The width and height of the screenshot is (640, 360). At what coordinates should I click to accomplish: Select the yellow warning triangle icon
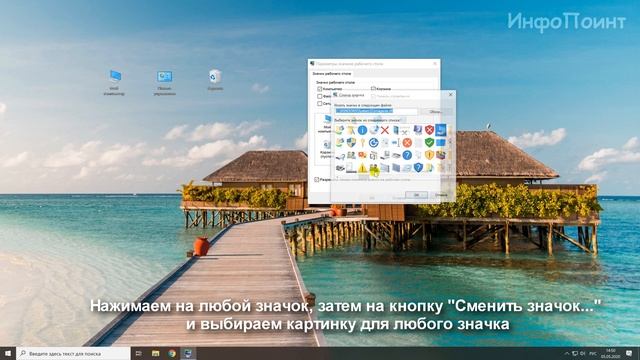pos(362,168)
